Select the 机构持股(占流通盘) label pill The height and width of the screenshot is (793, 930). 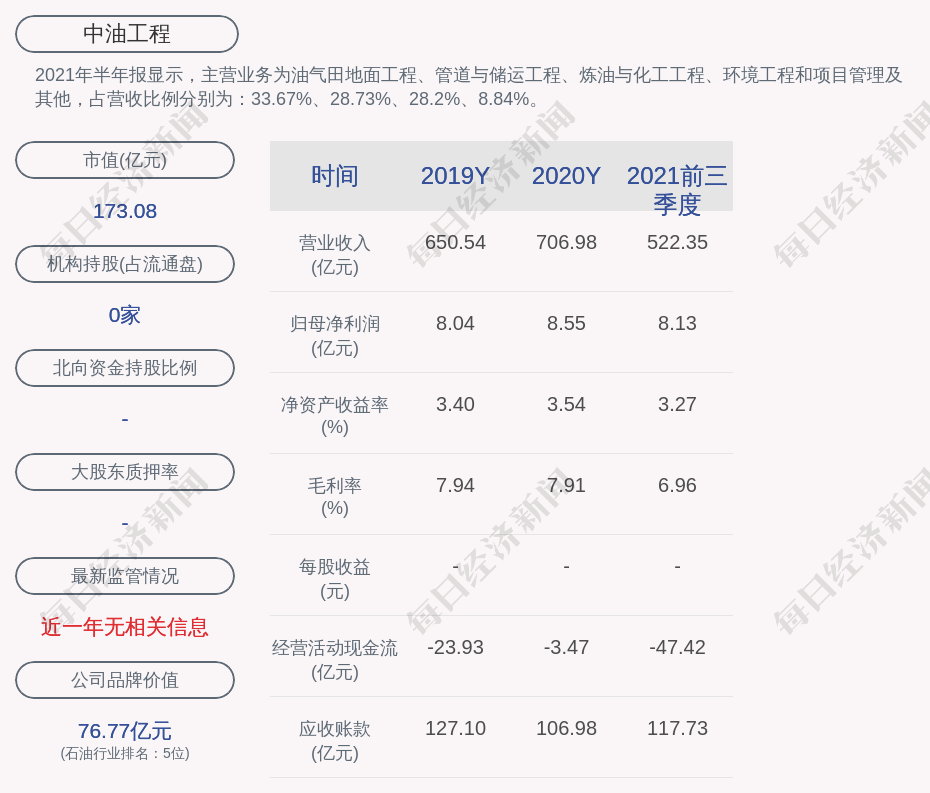[125, 264]
